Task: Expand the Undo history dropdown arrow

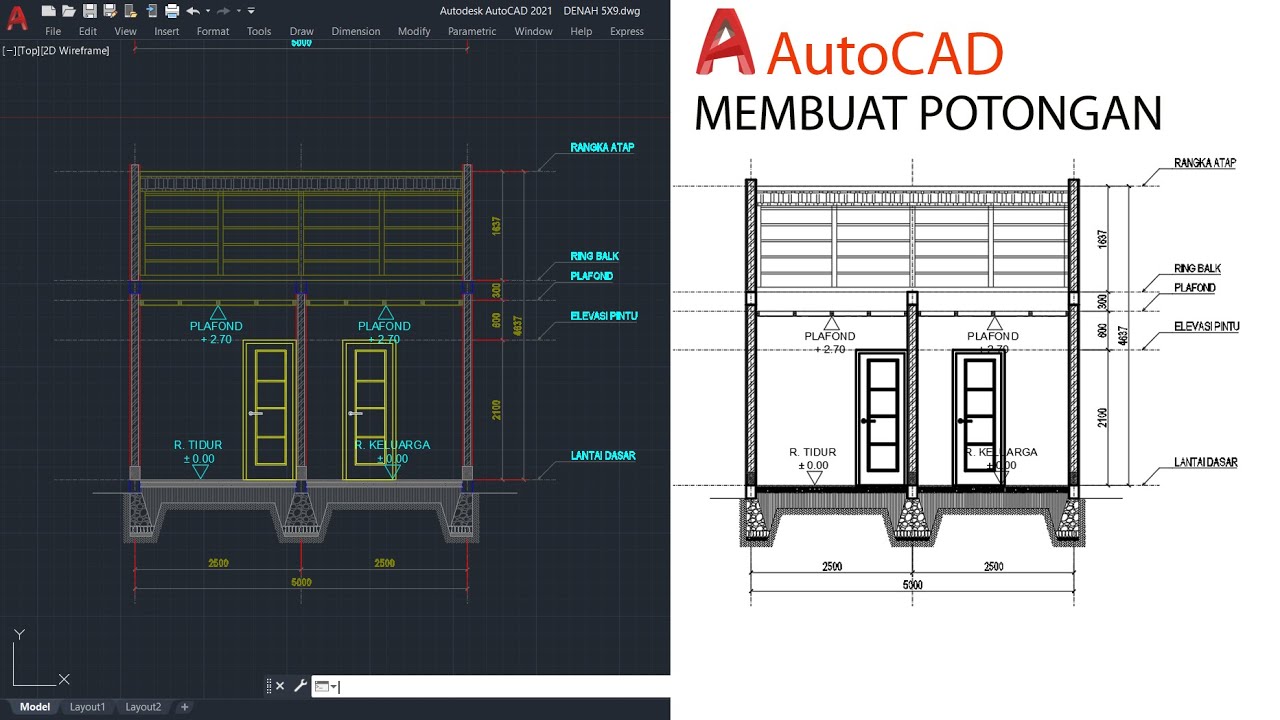Action: [208, 11]
